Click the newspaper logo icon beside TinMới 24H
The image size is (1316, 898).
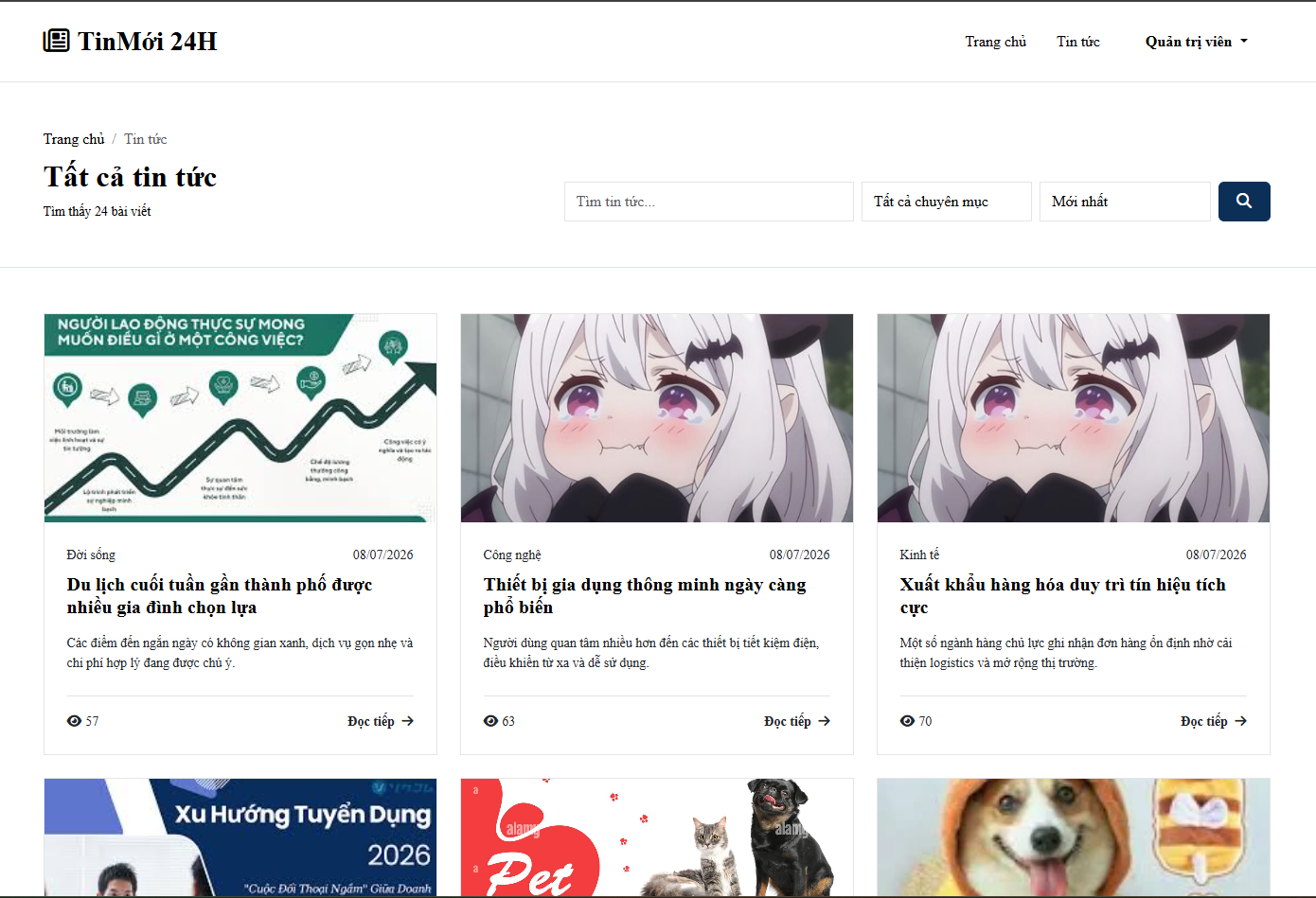[57, 41]
